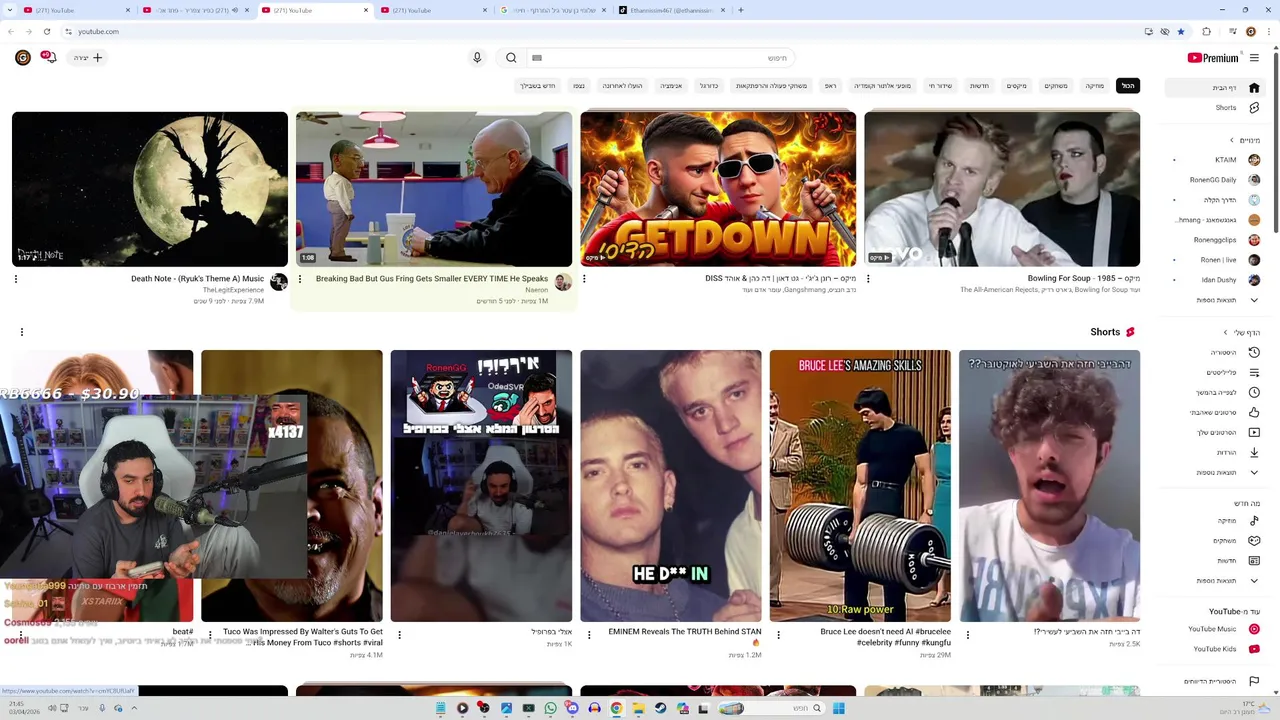Click the create video plus button
Image resolution: width=1280 pixels, height=720 pixels.
click(x=88, y=58)
